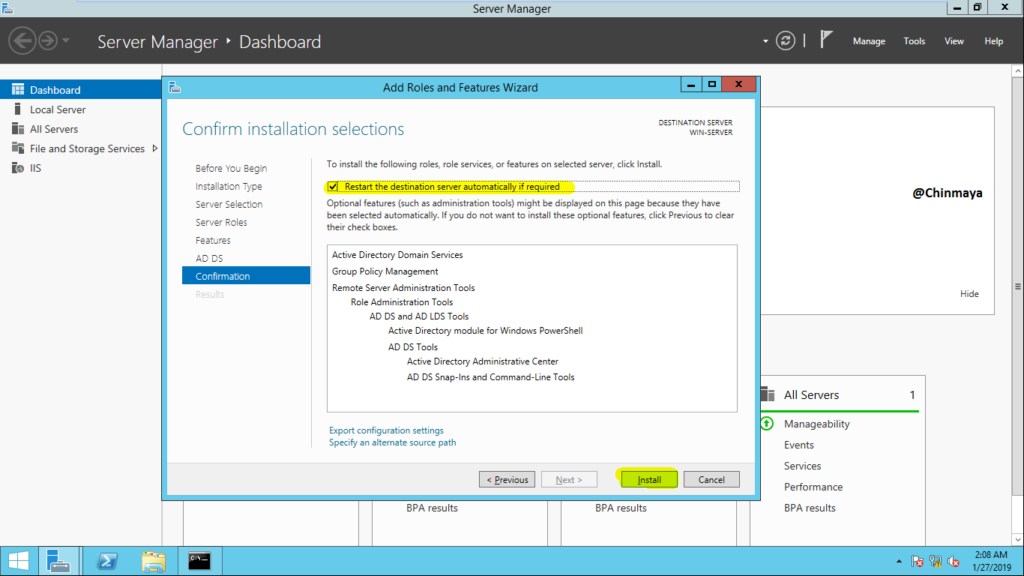
Task: Click 'AD DS Snap-Ins and Command-Line Tools'
Action: [x=490, y=377]
